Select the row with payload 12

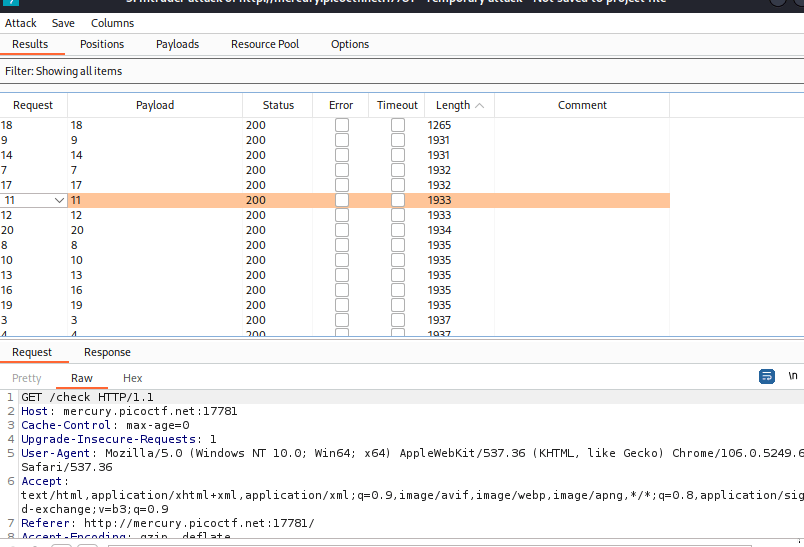coord(155,215)
